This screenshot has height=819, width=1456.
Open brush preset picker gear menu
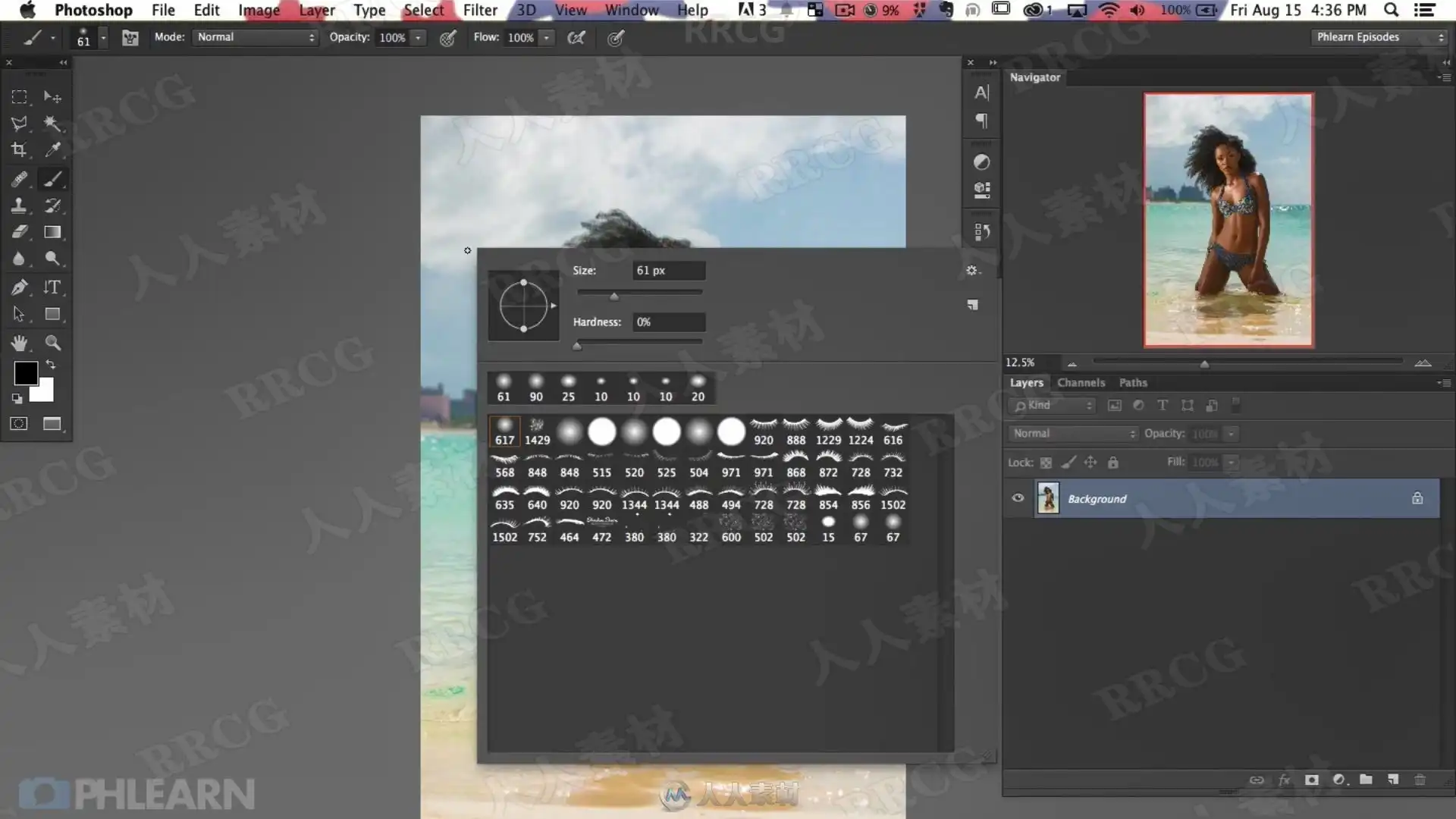pyautogui.click(x=972, y=271)
